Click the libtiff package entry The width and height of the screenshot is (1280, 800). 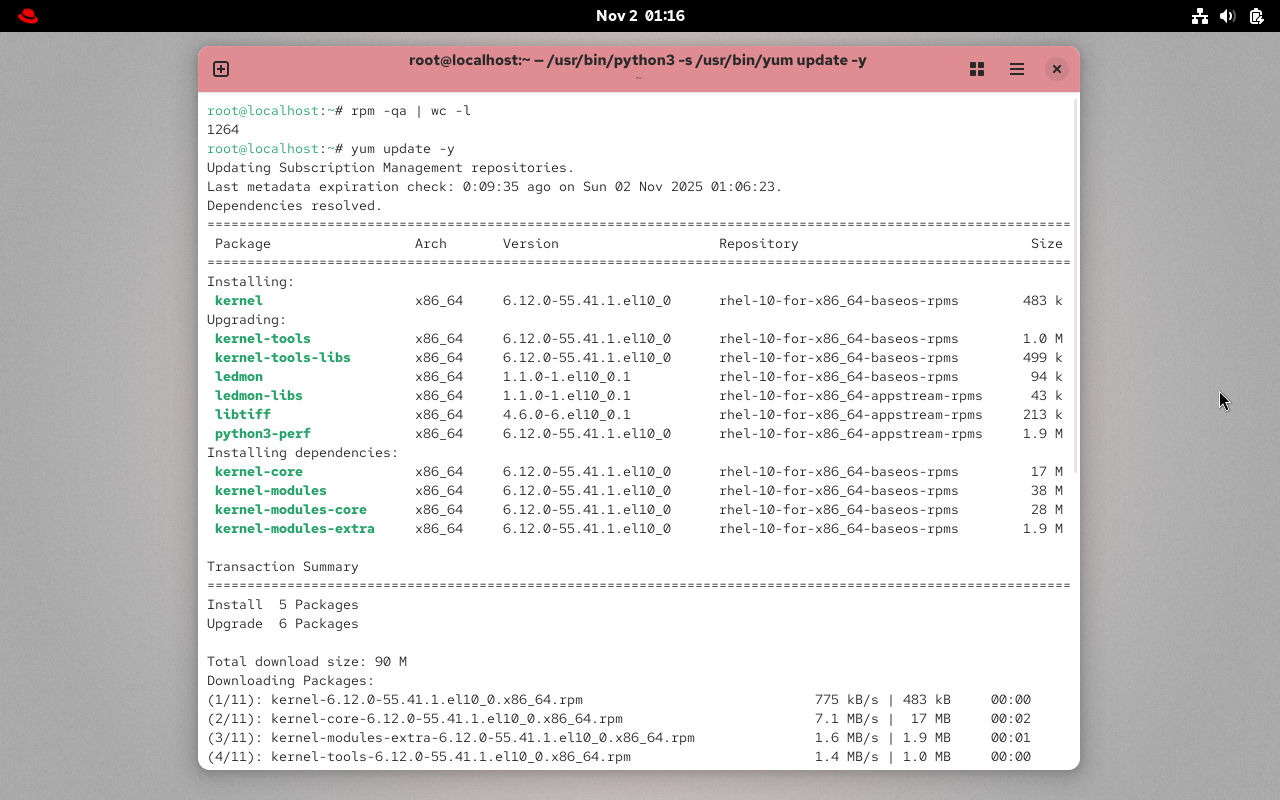point(242,414)
